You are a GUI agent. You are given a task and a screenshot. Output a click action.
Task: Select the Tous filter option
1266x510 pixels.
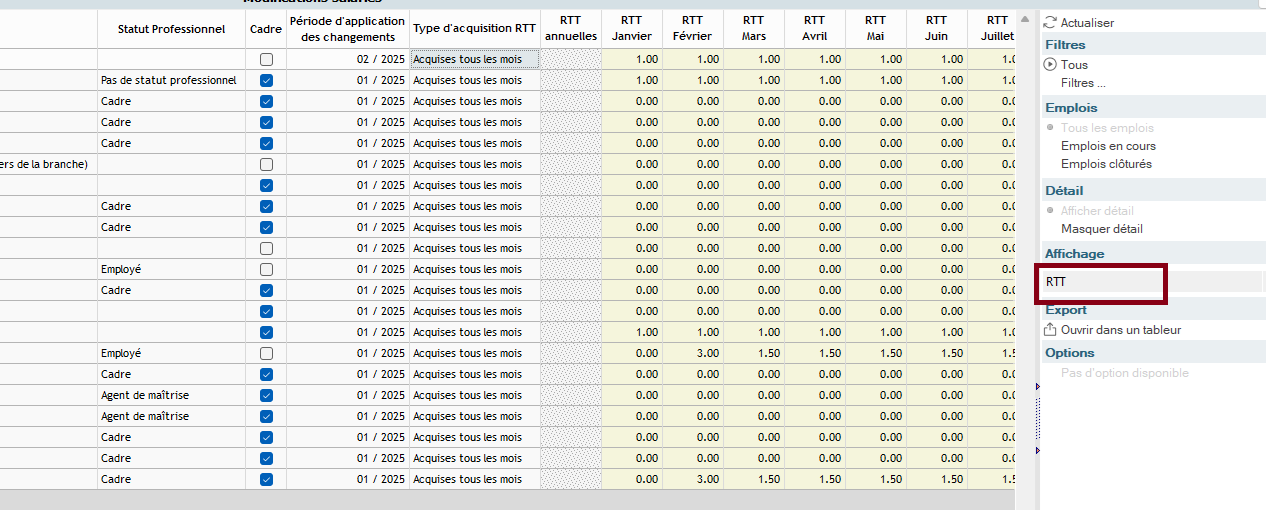click(1074, 65)
